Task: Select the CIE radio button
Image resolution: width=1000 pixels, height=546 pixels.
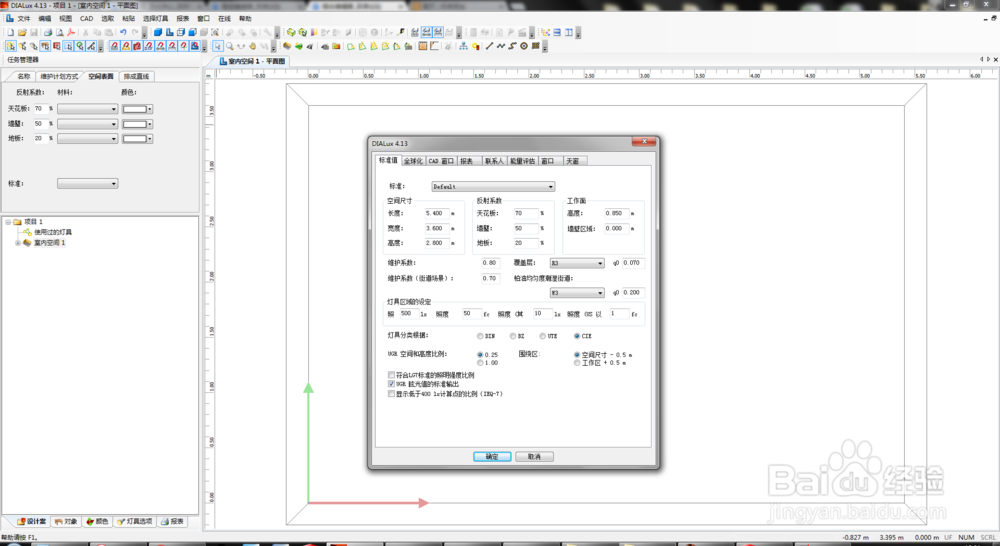Action: coord(577,336)
